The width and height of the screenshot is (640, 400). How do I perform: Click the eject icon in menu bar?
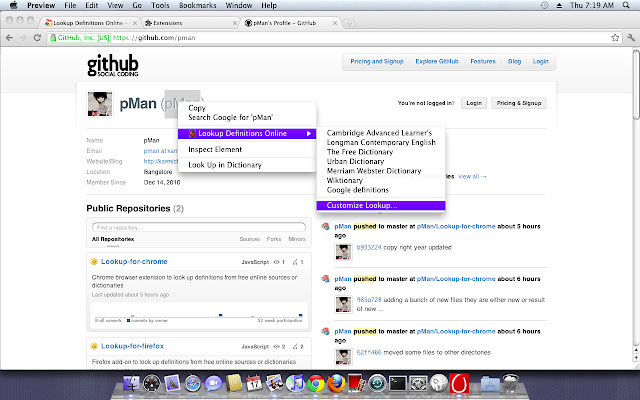(559, 5)
